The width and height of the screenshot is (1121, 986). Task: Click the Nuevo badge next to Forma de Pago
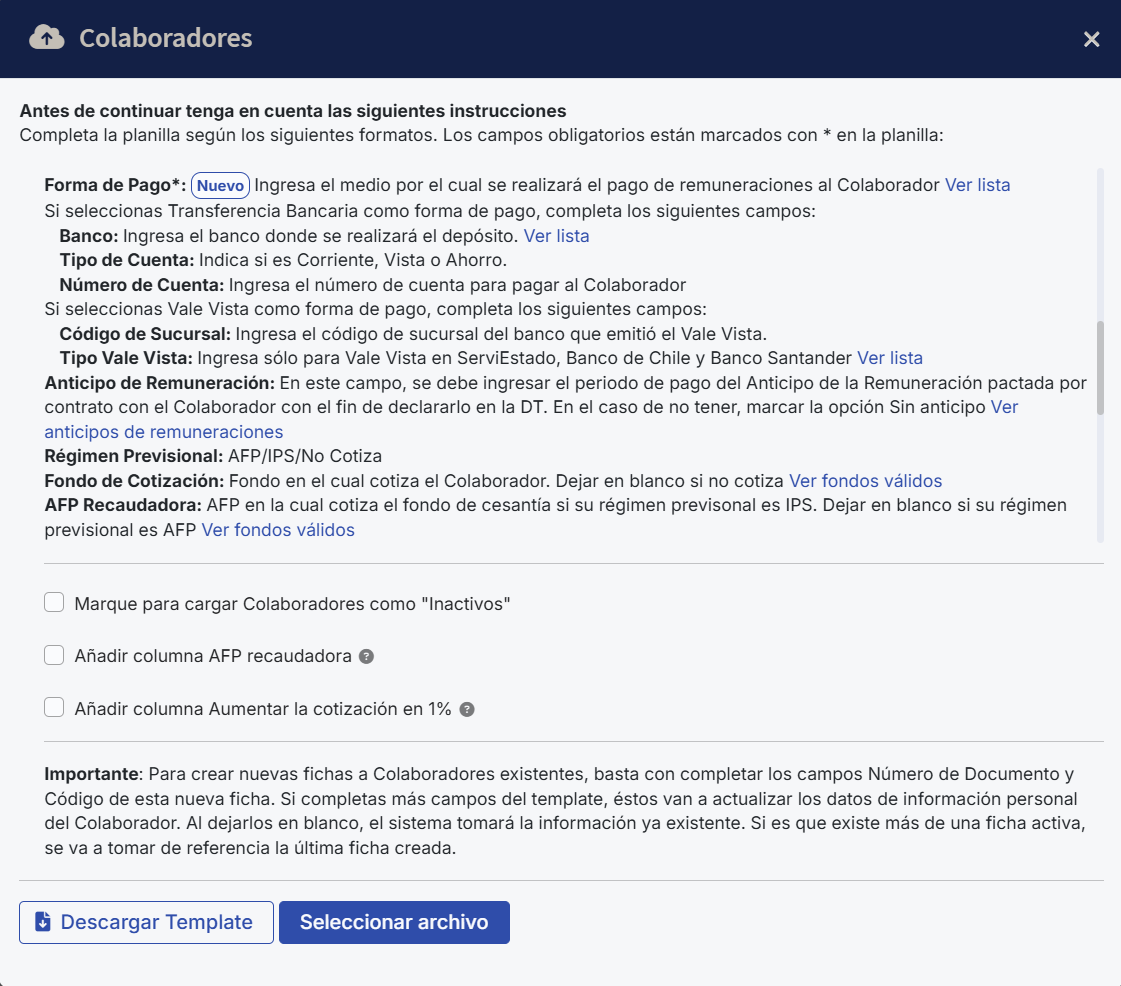[220, 185]
